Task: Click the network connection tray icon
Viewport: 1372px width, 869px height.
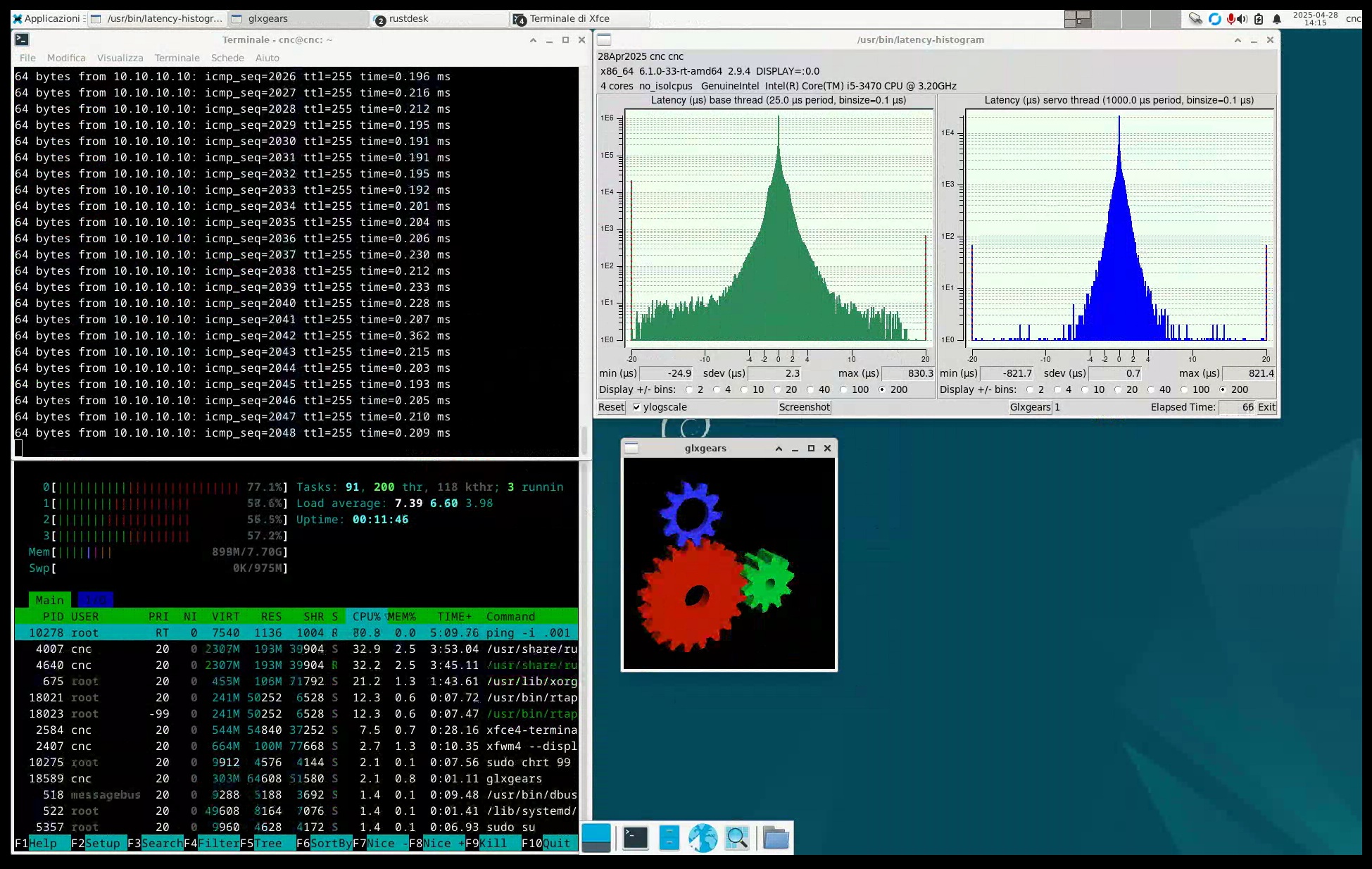Action: click(1195, 19)
